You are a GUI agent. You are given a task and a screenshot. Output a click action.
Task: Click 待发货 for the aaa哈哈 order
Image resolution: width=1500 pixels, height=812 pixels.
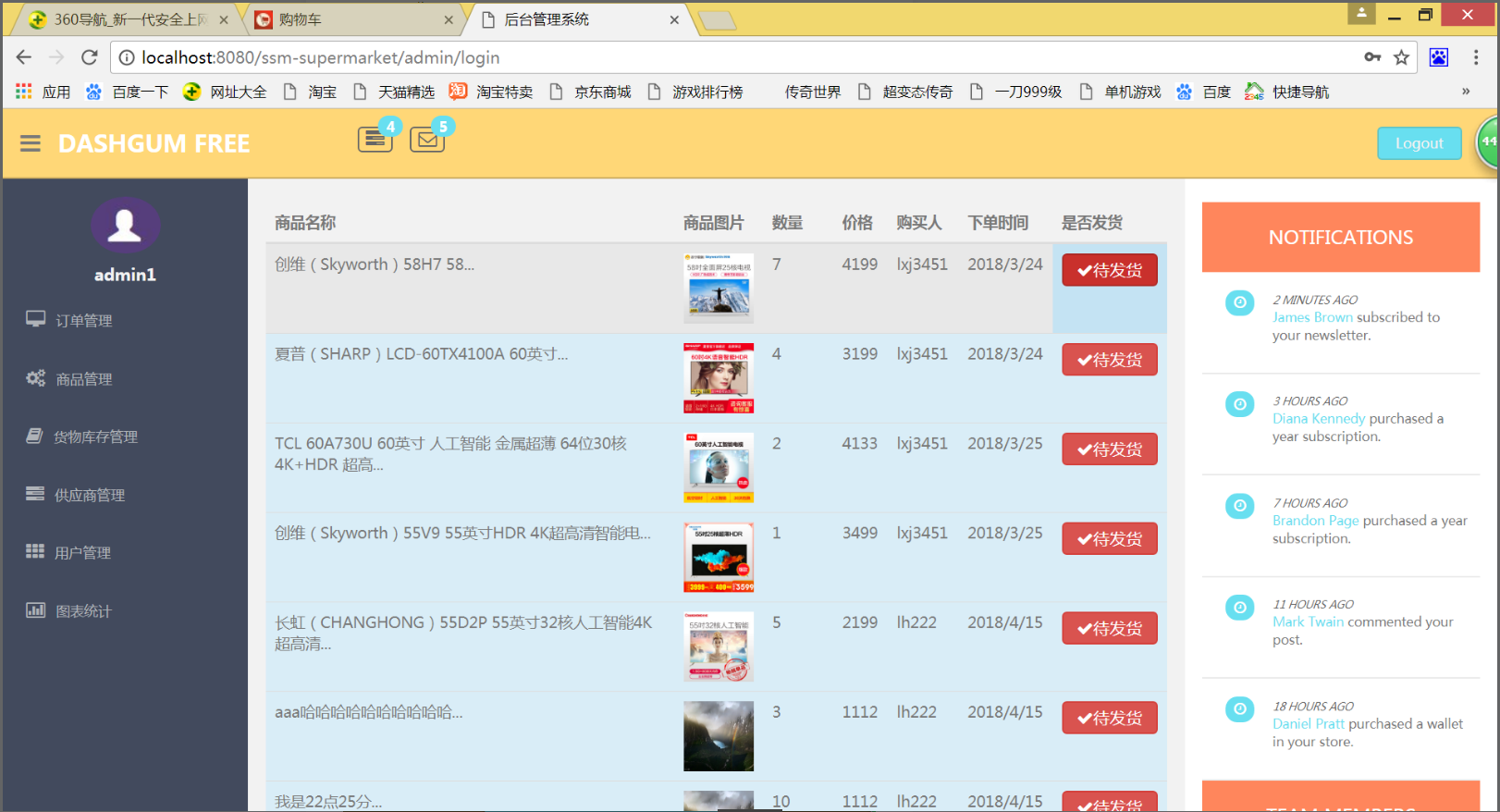point(1110,718)
